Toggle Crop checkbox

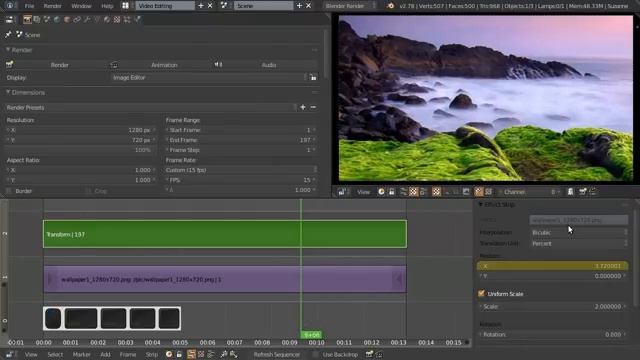88,191
